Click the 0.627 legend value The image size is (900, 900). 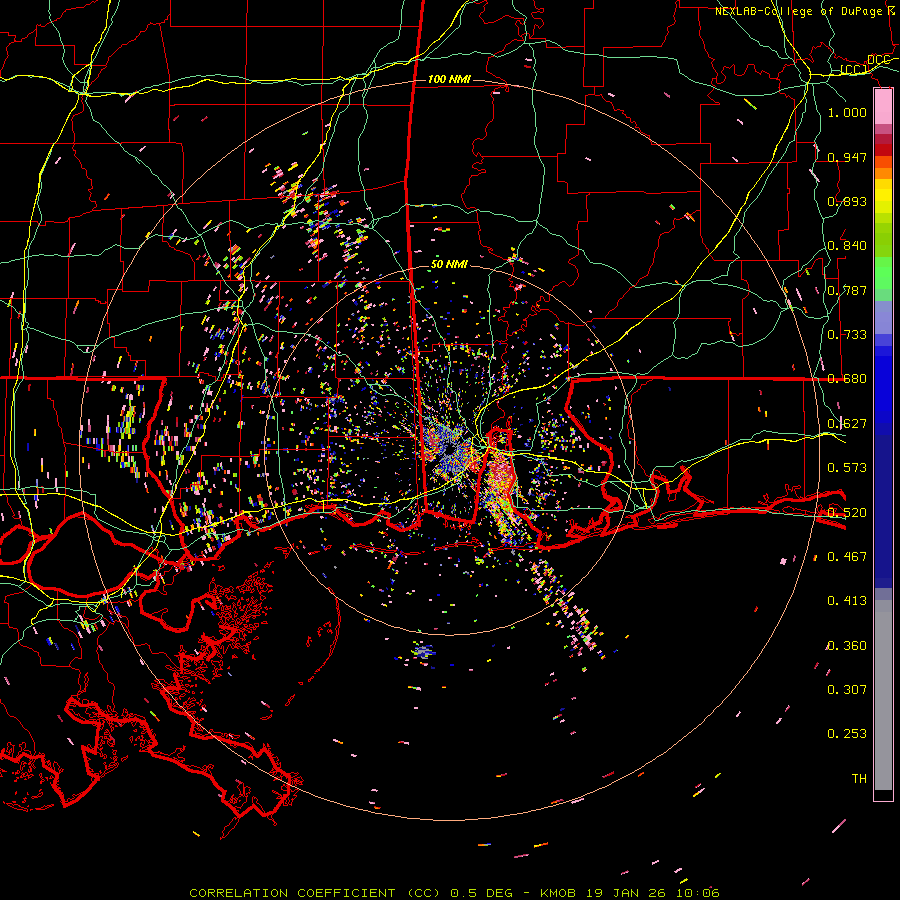847,424
